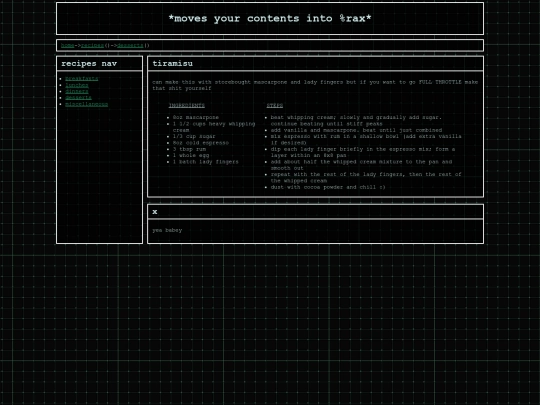Click the 'can make this with storebought' intro paragraph
This screenshot has height=405, width=540.
coord(315,85)
